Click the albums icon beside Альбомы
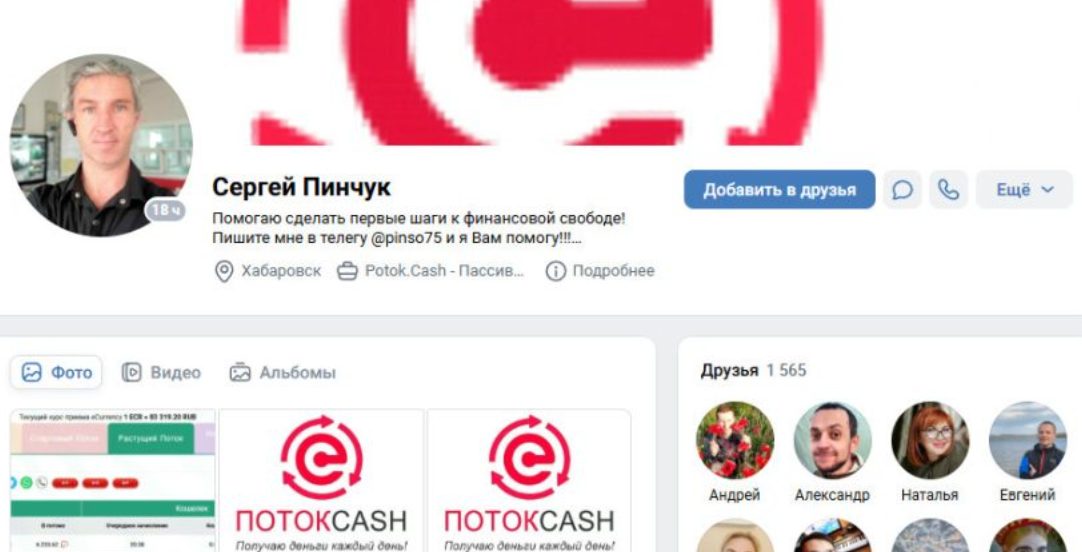The width and height of the screenshot is (1082, 552). tap(239, 373)
